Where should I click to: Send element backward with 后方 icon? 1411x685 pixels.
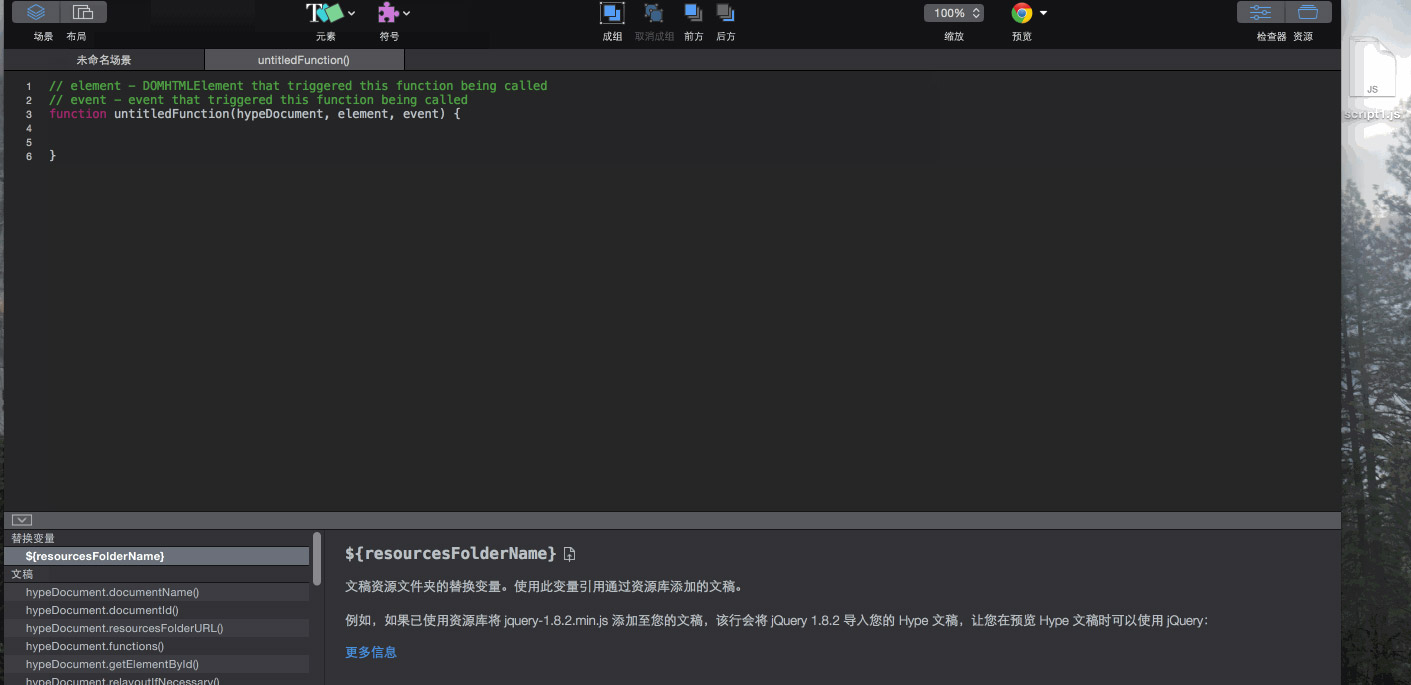point(726,13)
